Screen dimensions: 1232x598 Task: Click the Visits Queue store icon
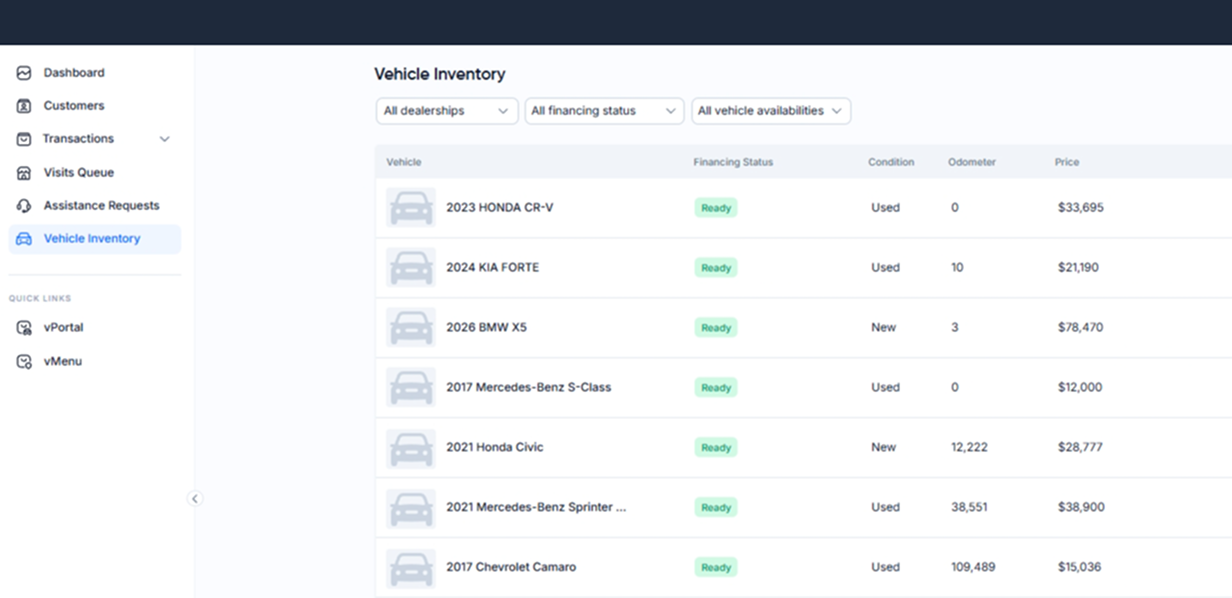(x=24, y=173)
